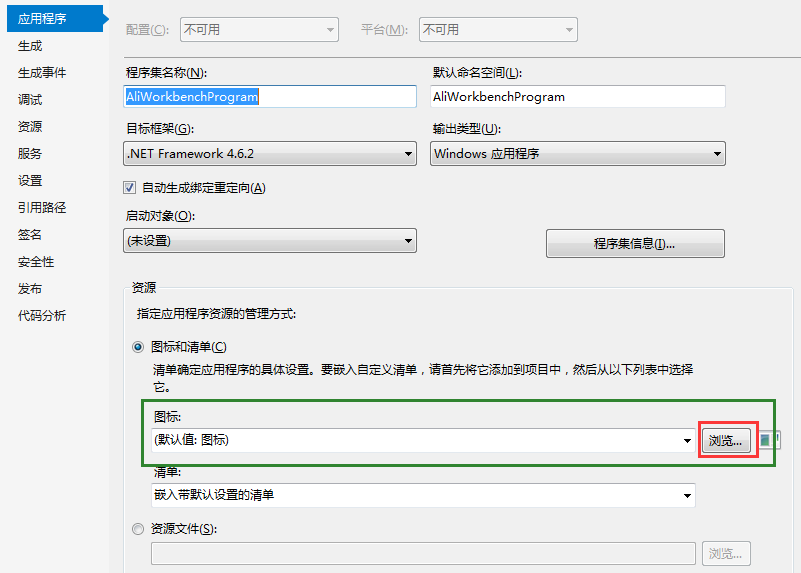Expand the 目标框架 .NET Framework dropdown
The image size is (801, 573).
pos(270,154)
